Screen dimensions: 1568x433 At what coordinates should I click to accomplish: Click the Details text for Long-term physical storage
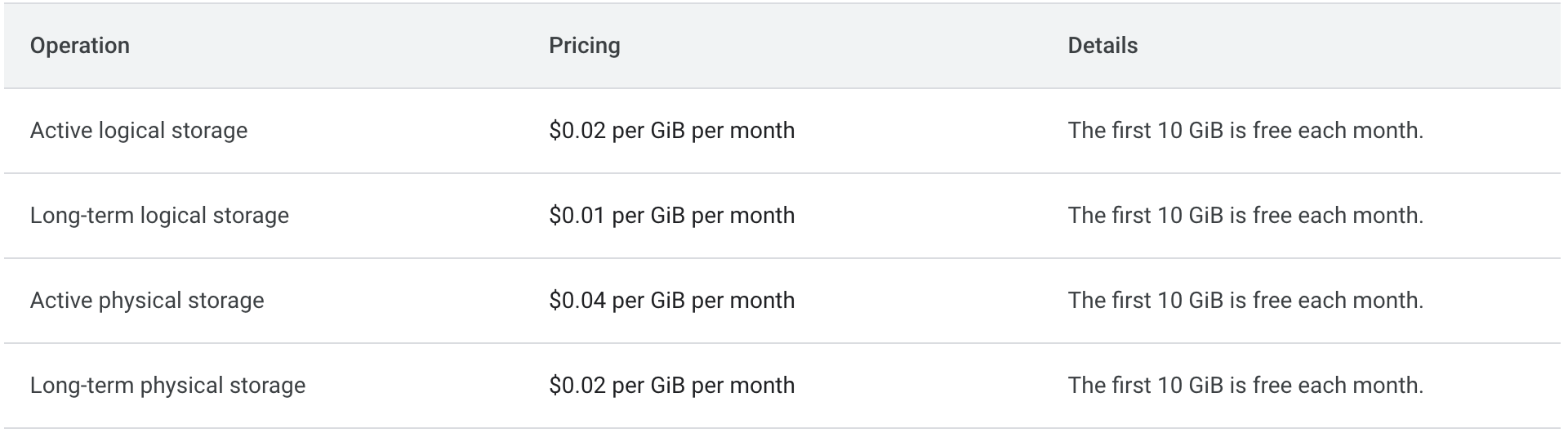pyautogui.click(x=1245, y=386)
